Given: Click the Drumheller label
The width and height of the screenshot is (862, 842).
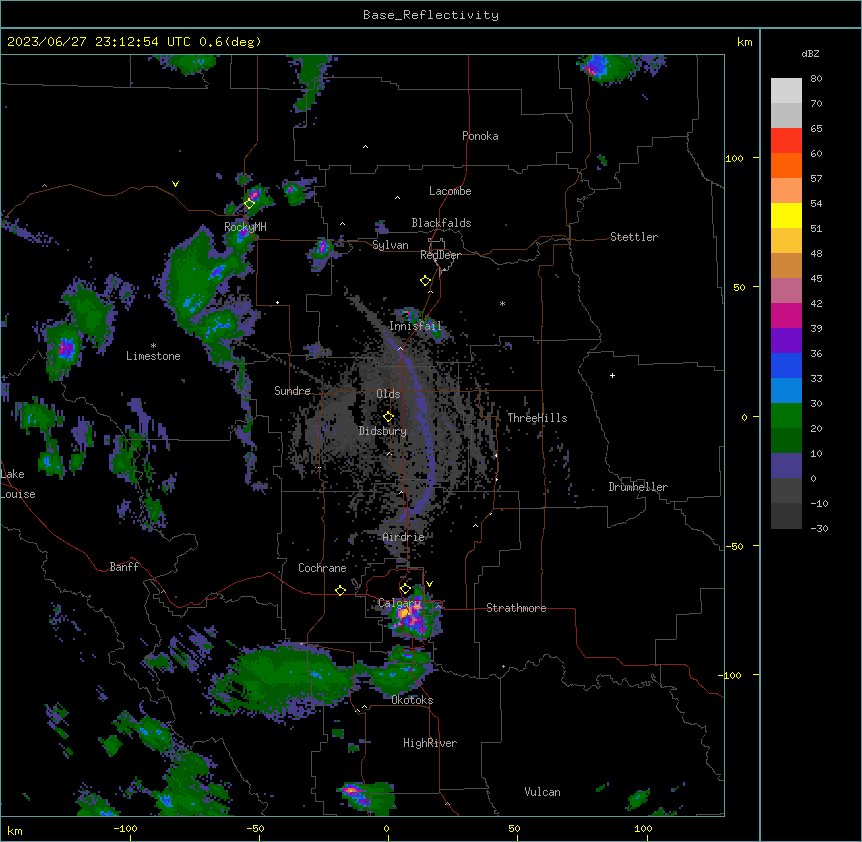Looking at the screenshot, I should point(638,487).
